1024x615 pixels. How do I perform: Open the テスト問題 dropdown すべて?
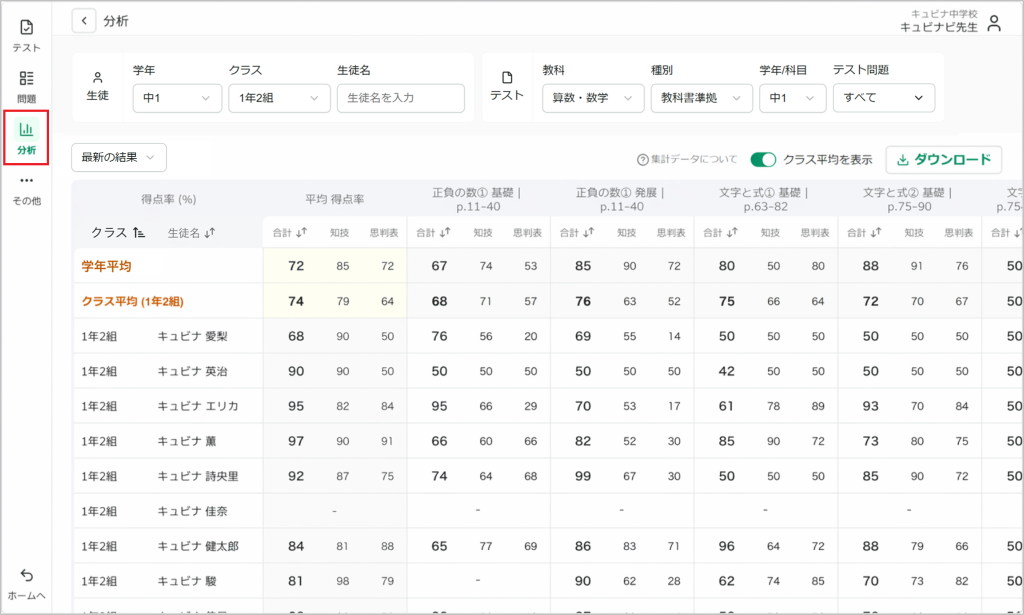tap(884, 98)
